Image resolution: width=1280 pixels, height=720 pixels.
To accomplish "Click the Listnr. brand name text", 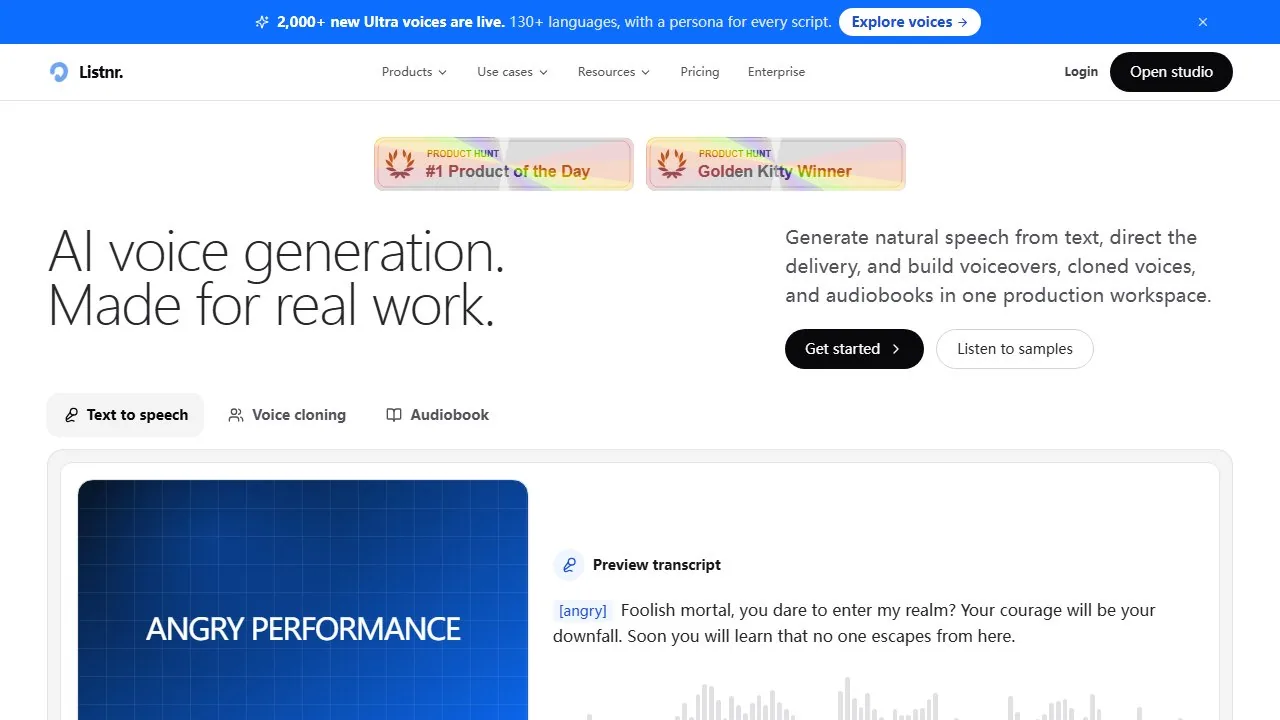I will [101, 72].
